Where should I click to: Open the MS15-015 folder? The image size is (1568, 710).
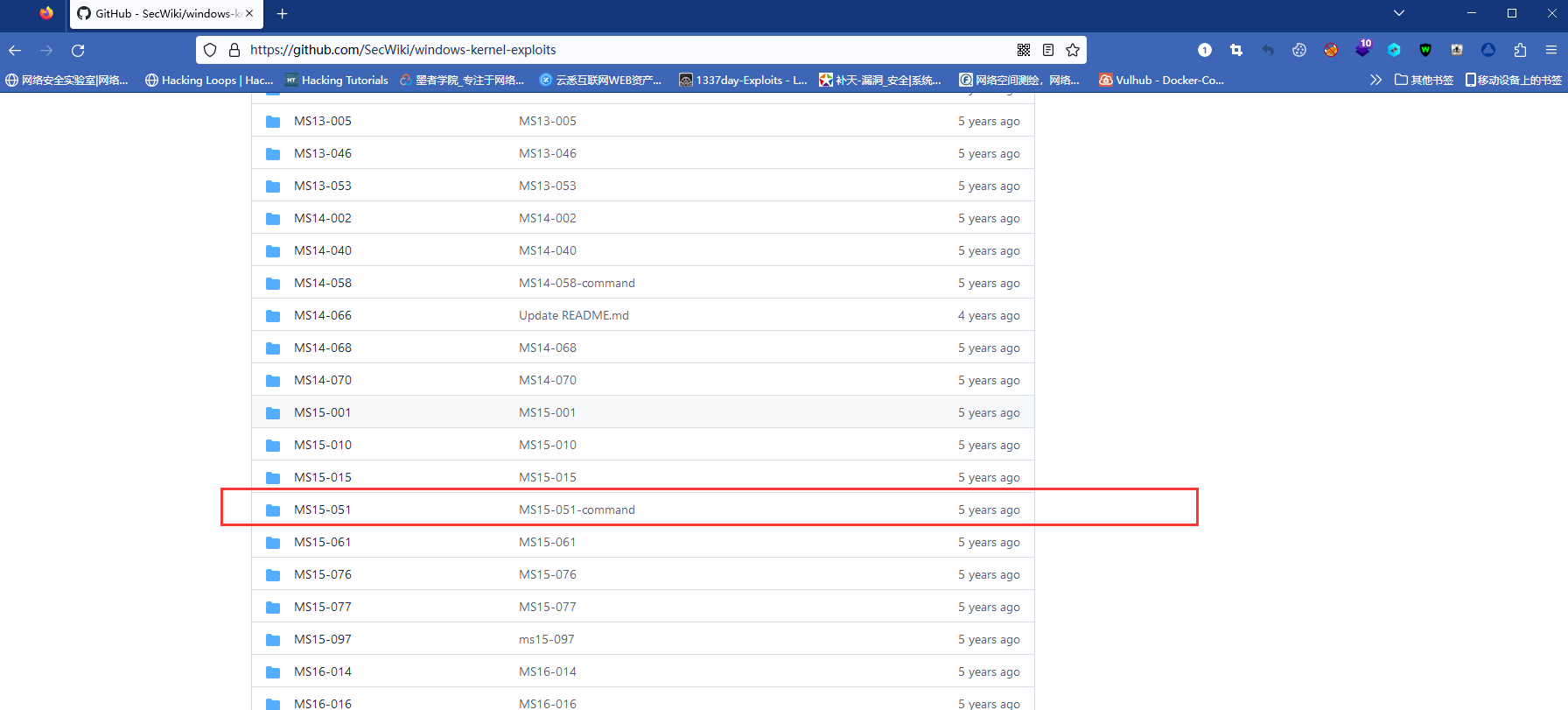(323, 477)
